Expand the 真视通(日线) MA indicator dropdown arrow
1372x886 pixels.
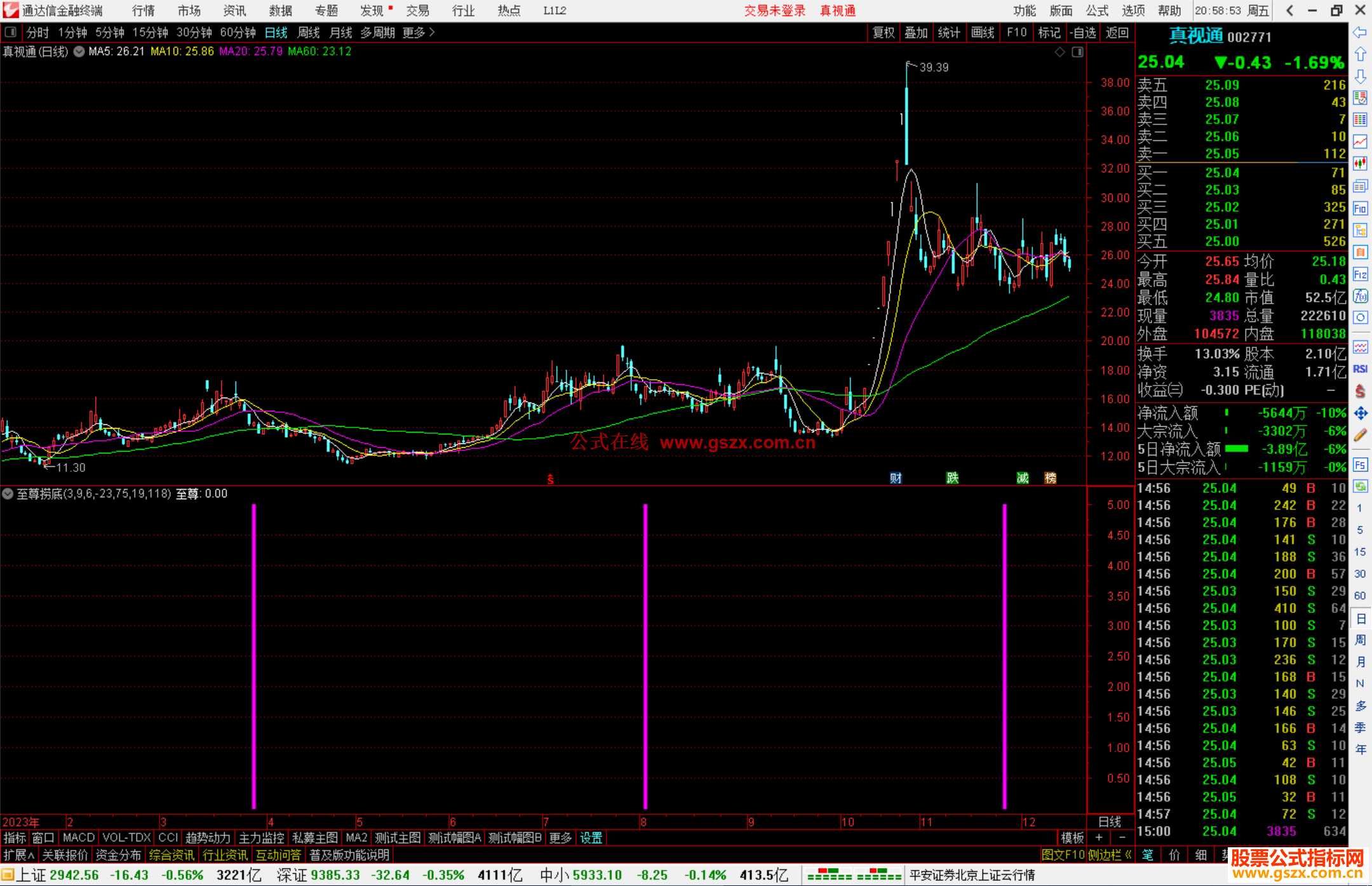pyautogui.click(x=79, y=51)
